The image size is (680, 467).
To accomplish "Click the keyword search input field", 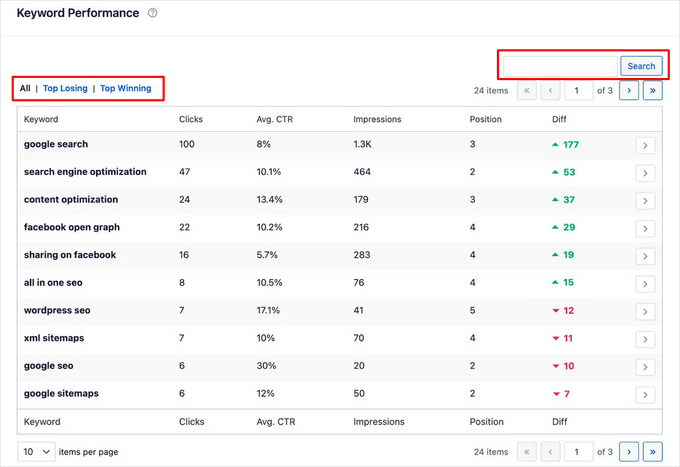I will (x=559, y=66).
